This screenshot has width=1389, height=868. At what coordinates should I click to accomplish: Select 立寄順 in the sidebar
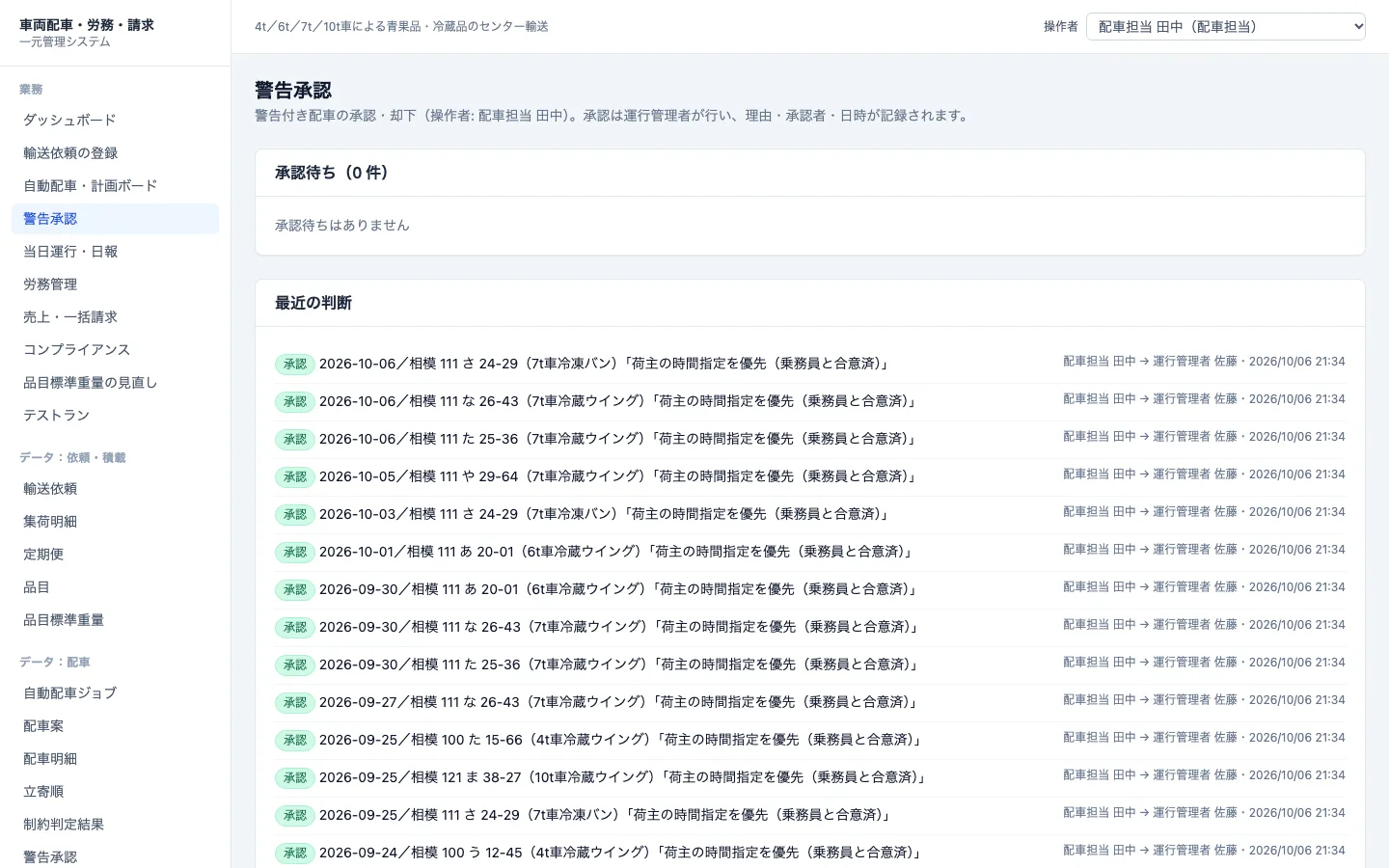click(x=115, y=792)
